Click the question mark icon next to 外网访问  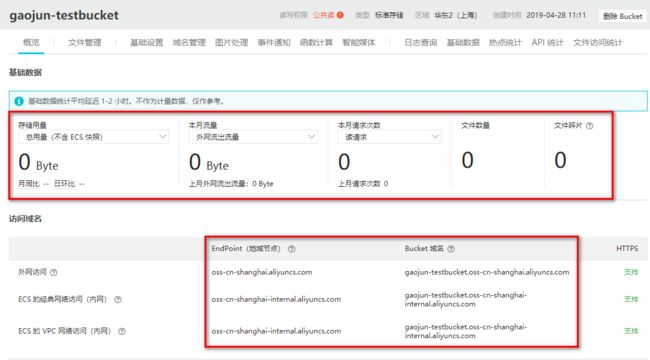54,272
